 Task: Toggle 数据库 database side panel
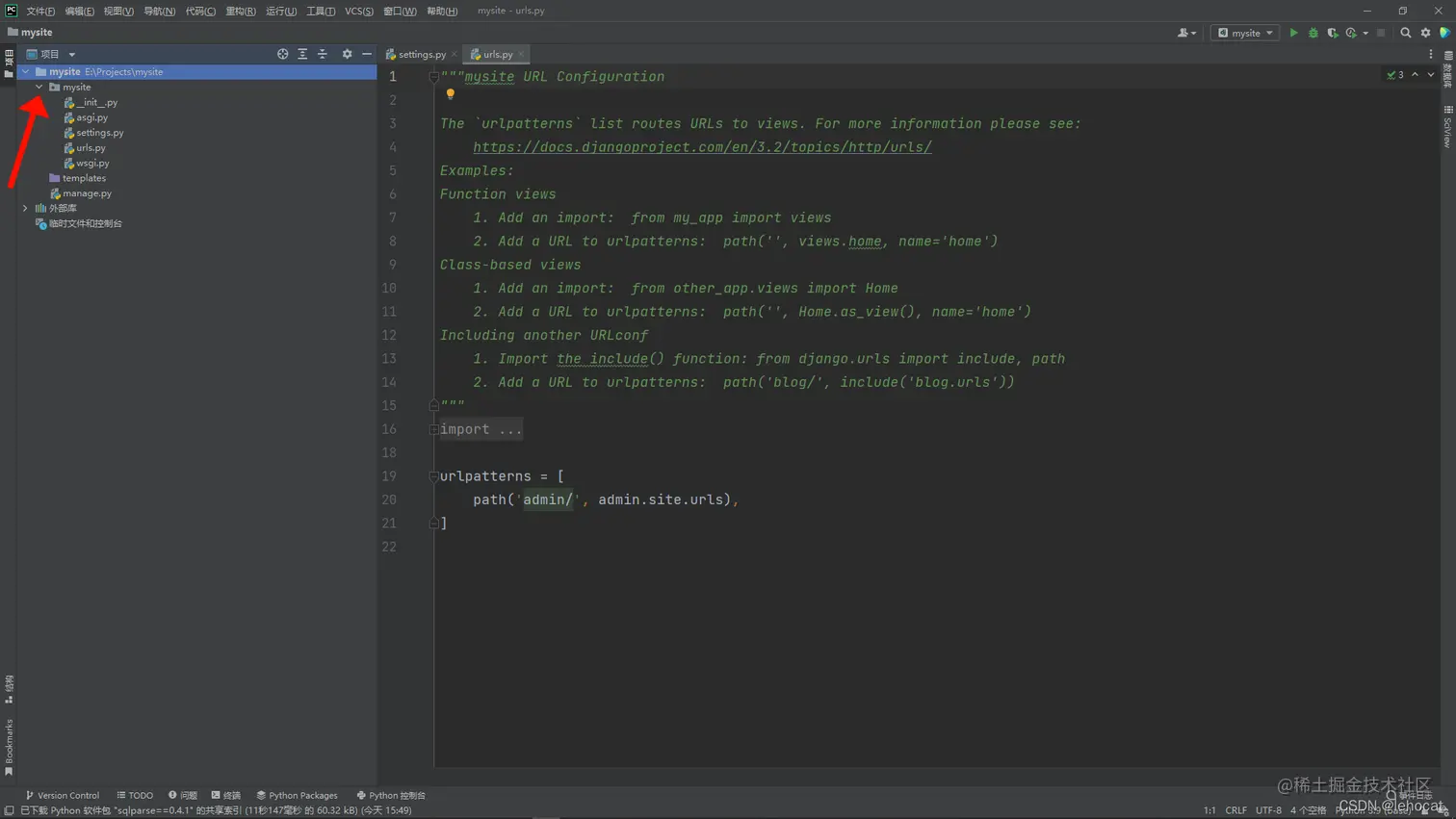click(x=1448, y=70)
